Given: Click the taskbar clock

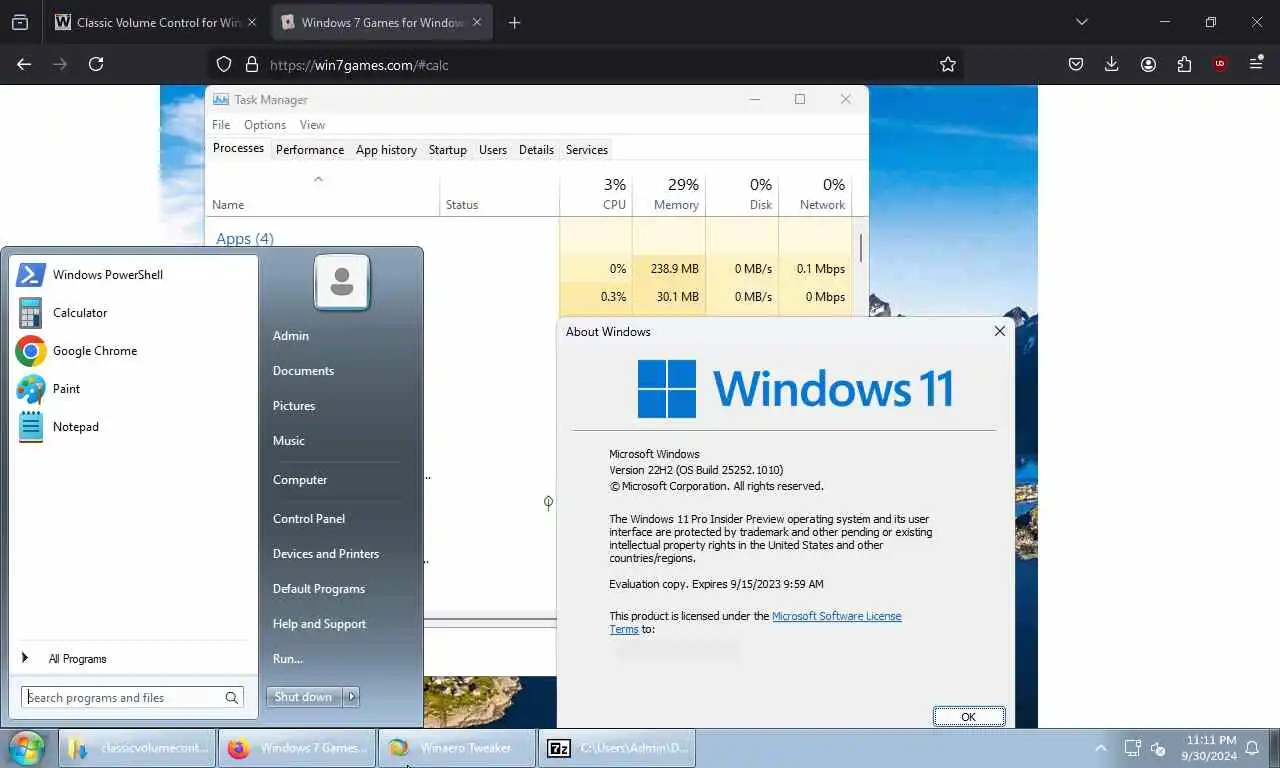Looking at the screenshot, I should (1209, 748).
